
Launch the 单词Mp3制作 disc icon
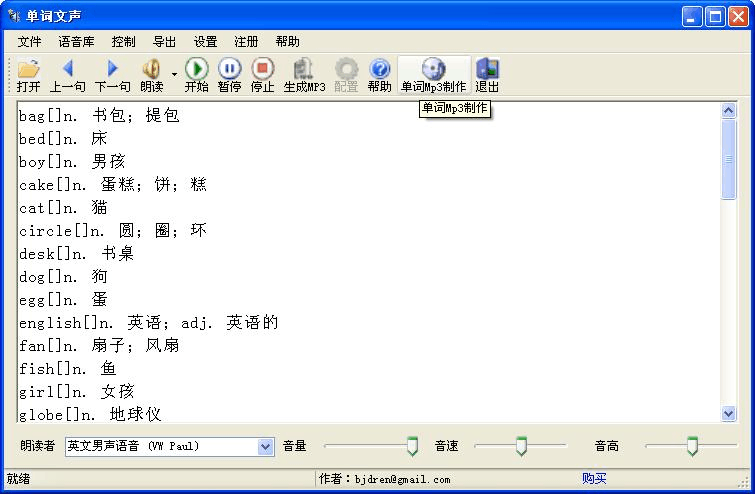click(x=433, y=75)
